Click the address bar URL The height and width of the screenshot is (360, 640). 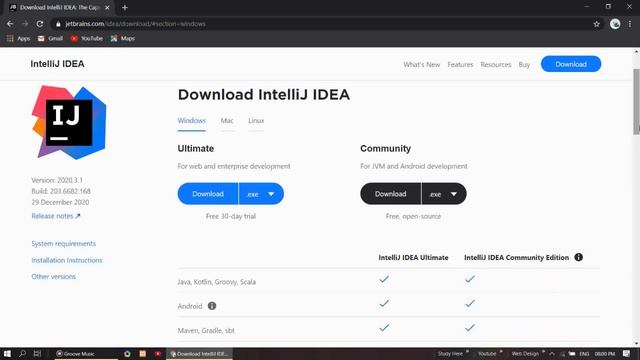coord(136,24)
